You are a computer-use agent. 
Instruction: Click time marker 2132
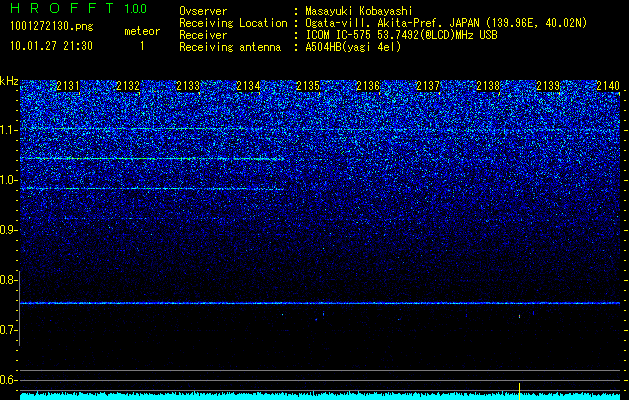[128, 85]
